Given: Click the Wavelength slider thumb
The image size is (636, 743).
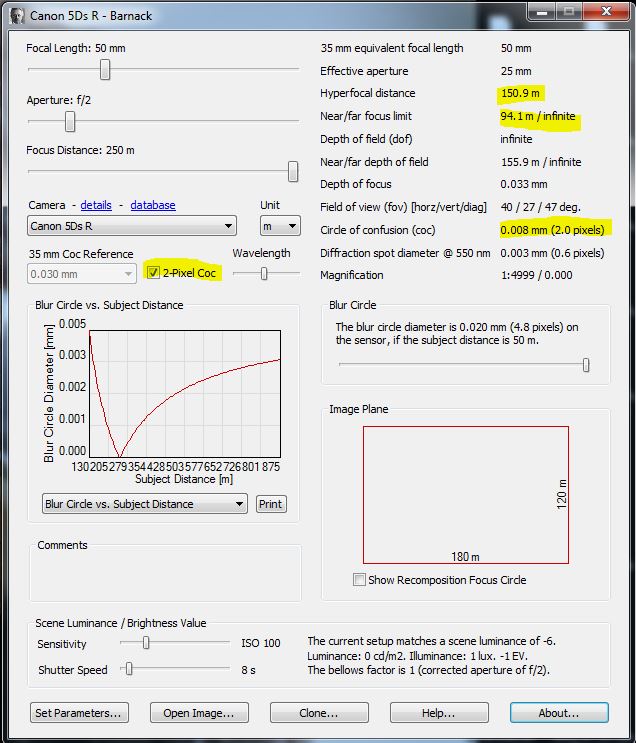Looking at the screenshot, I should coord(264,273).
